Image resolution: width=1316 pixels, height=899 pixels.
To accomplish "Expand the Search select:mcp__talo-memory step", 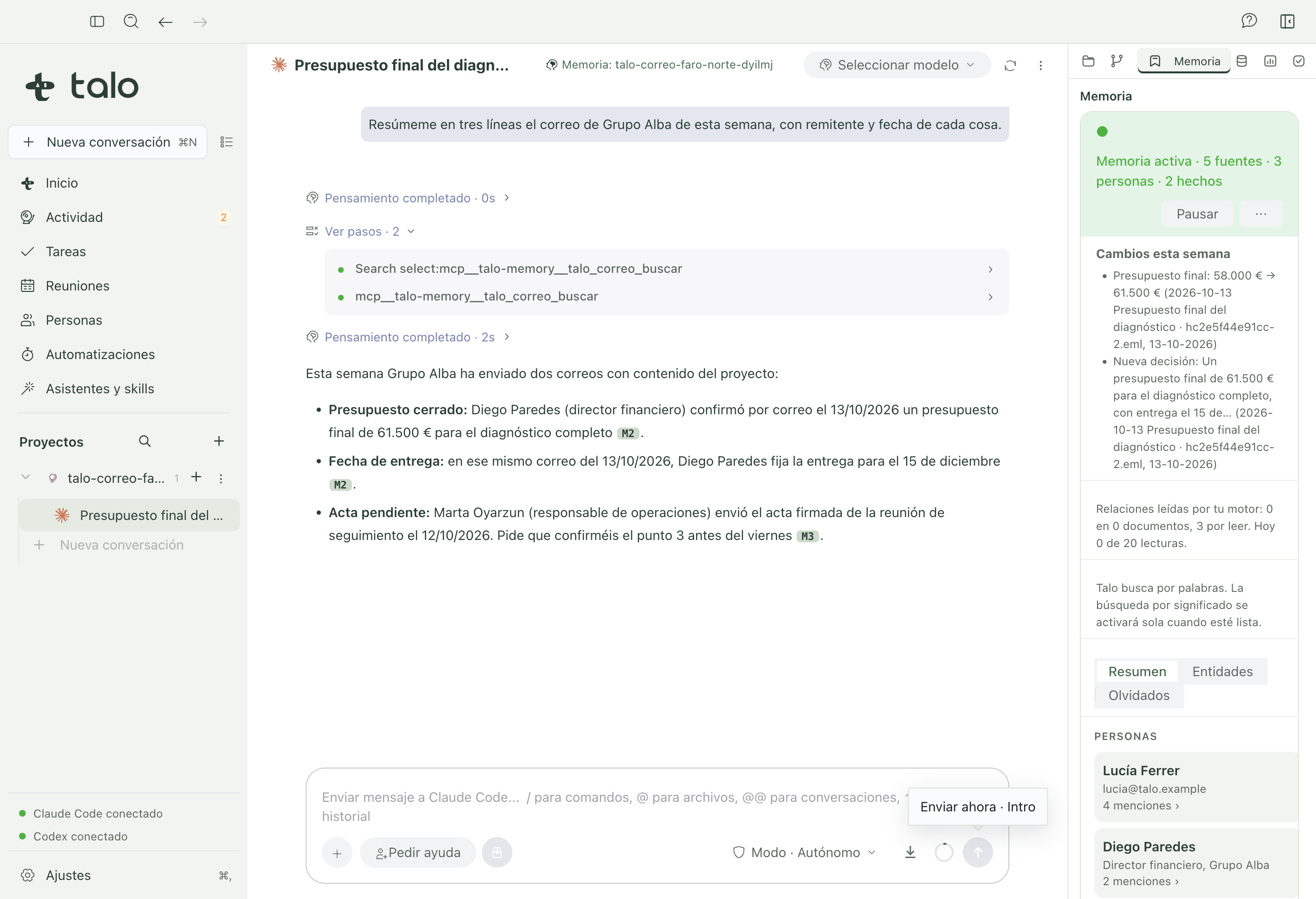I will (x=667, y=269).
